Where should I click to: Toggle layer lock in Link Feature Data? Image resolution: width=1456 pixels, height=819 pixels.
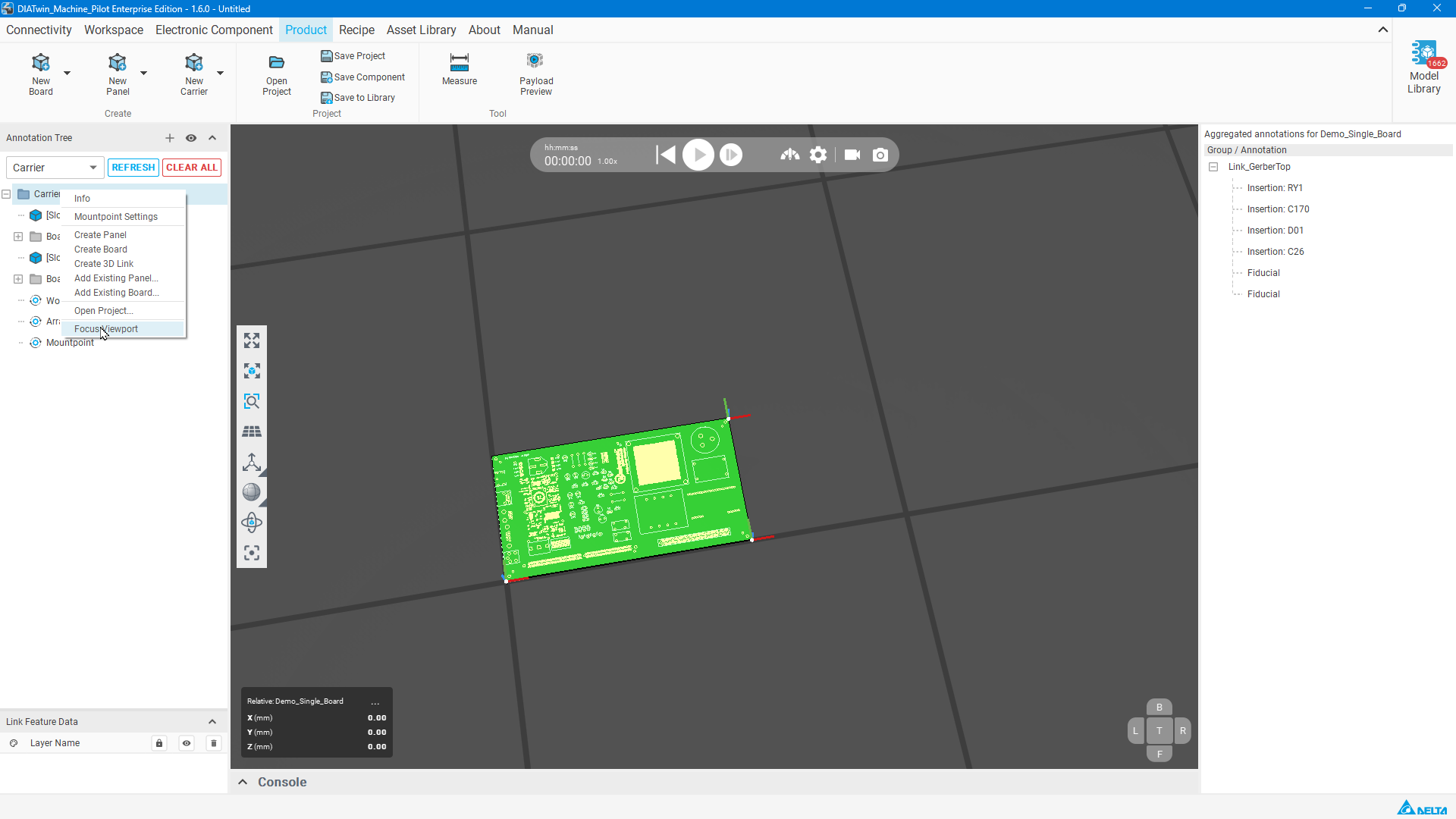point(159,743)
